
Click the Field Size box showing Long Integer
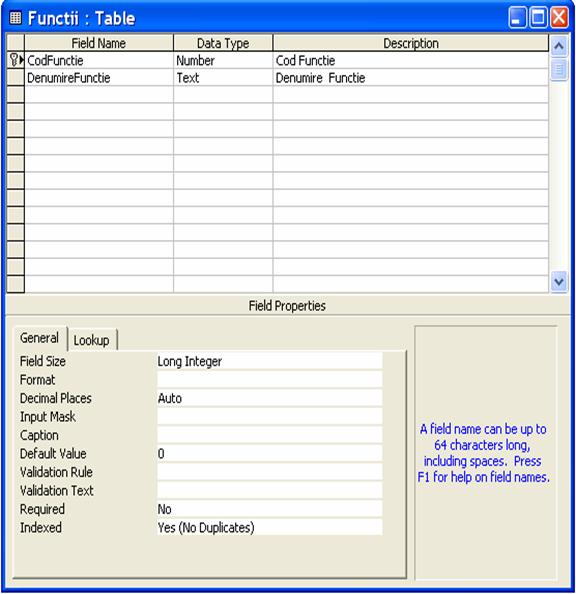(x=269, y=361)
